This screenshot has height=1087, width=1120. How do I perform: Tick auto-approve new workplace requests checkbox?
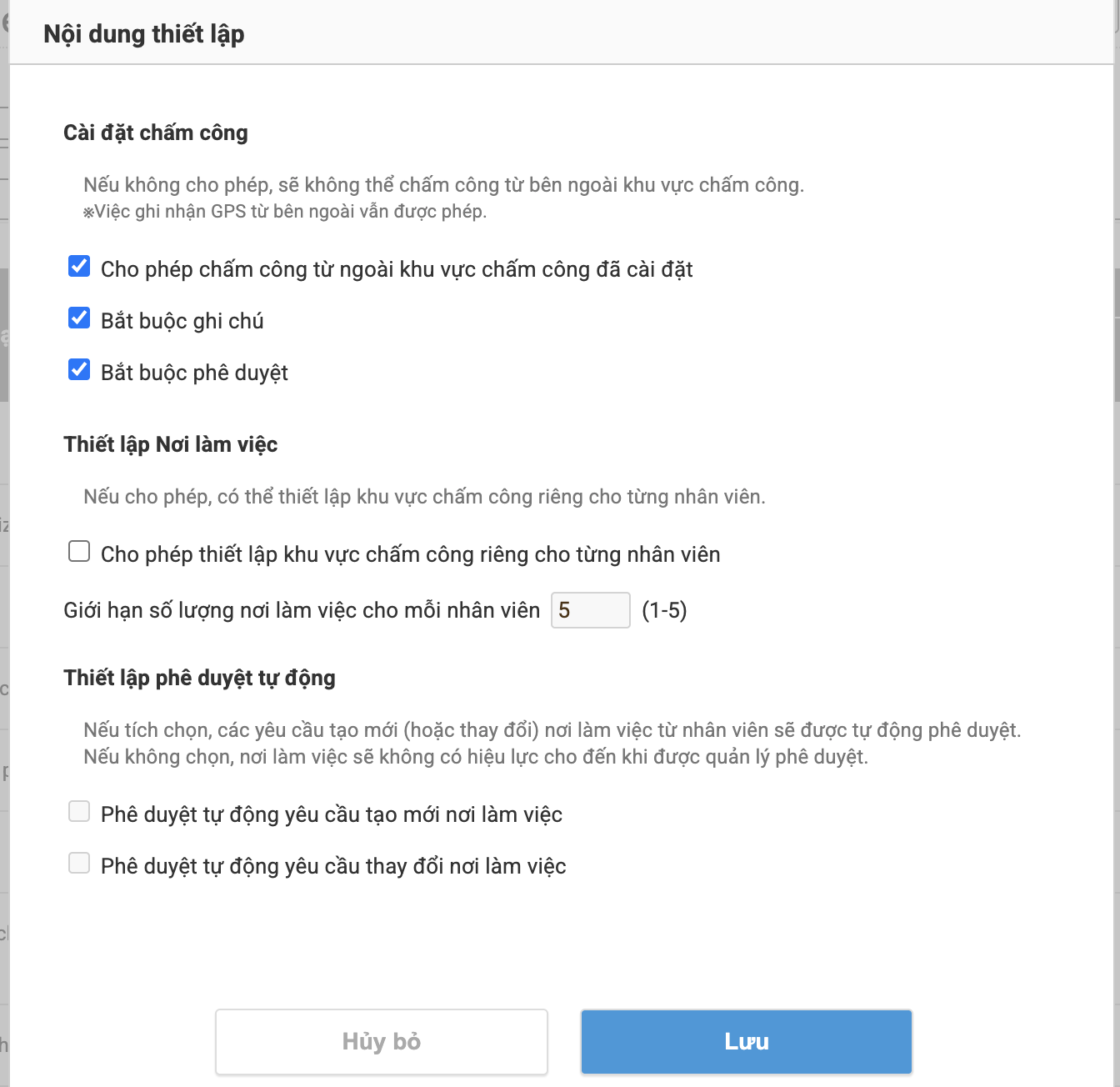tap(79, 812)
